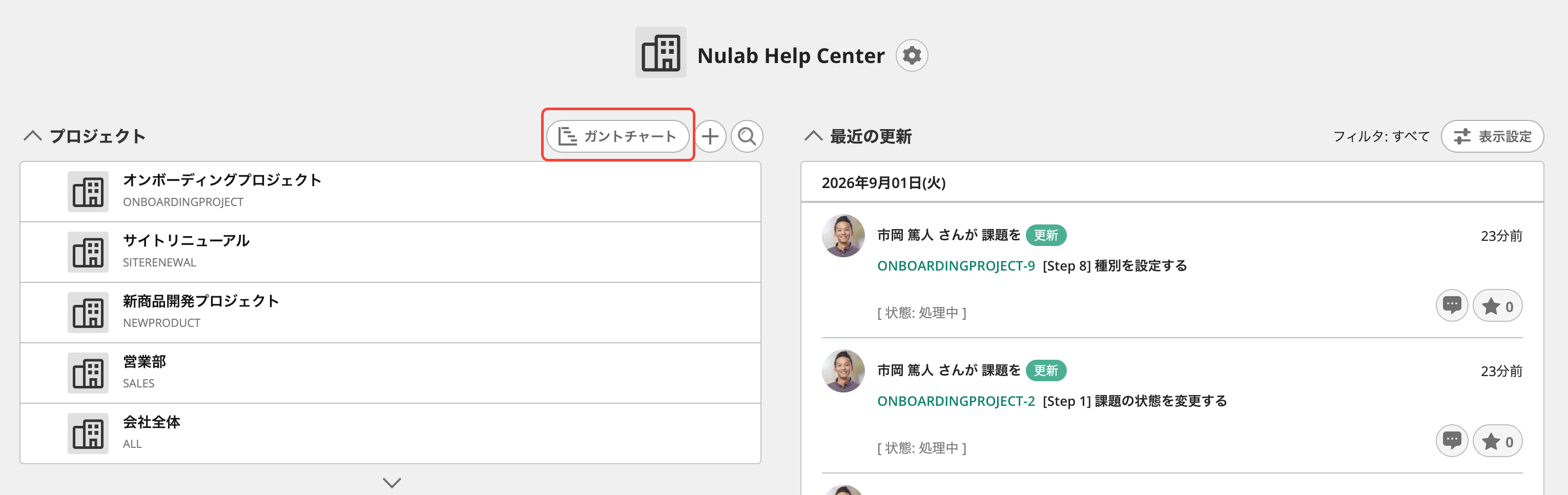1568x495 pixels.
Task: Click the ONBOARDINGPROJECT project key text
Action: coord(183,202)
